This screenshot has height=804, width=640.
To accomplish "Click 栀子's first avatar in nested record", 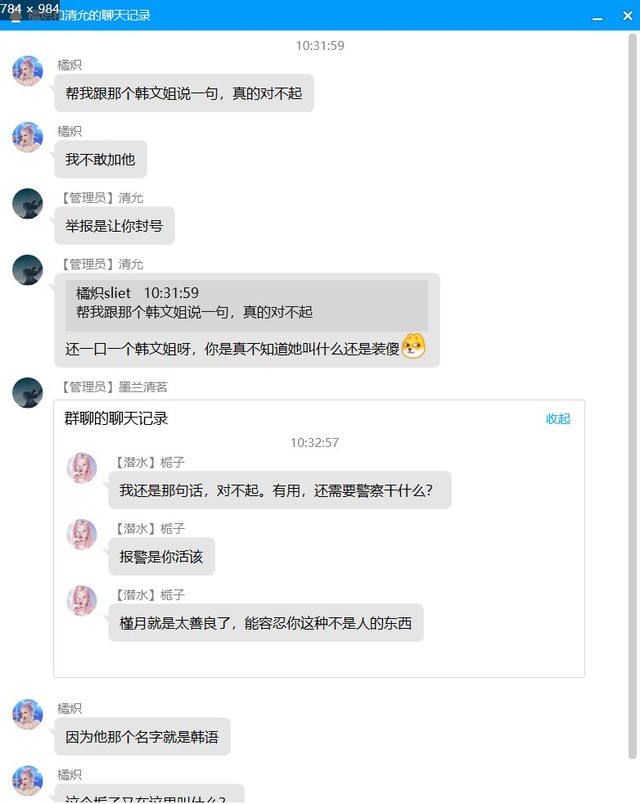I will click(x=82, y=468).
